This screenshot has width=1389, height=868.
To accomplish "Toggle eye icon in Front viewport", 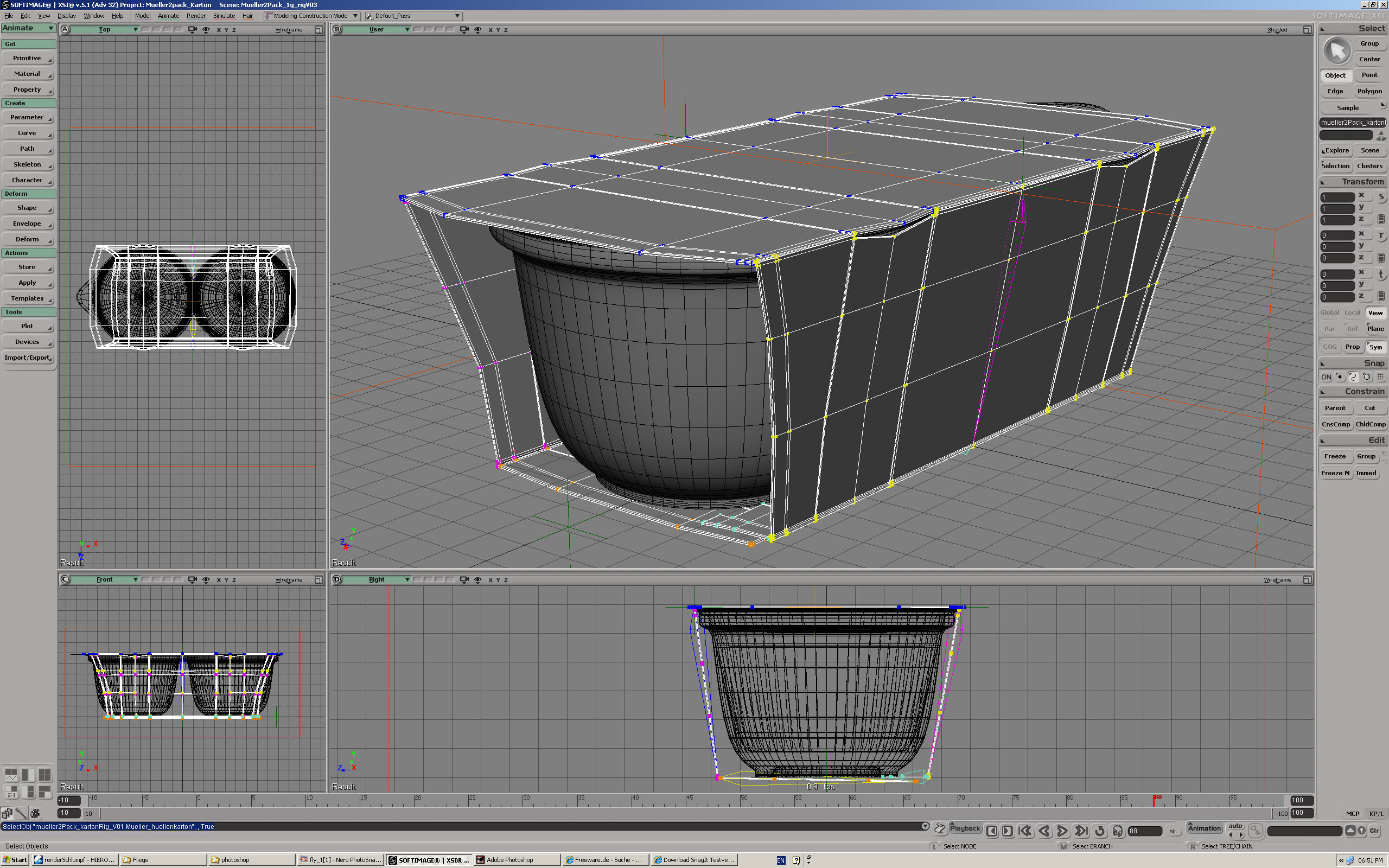I will pos(206,580).
